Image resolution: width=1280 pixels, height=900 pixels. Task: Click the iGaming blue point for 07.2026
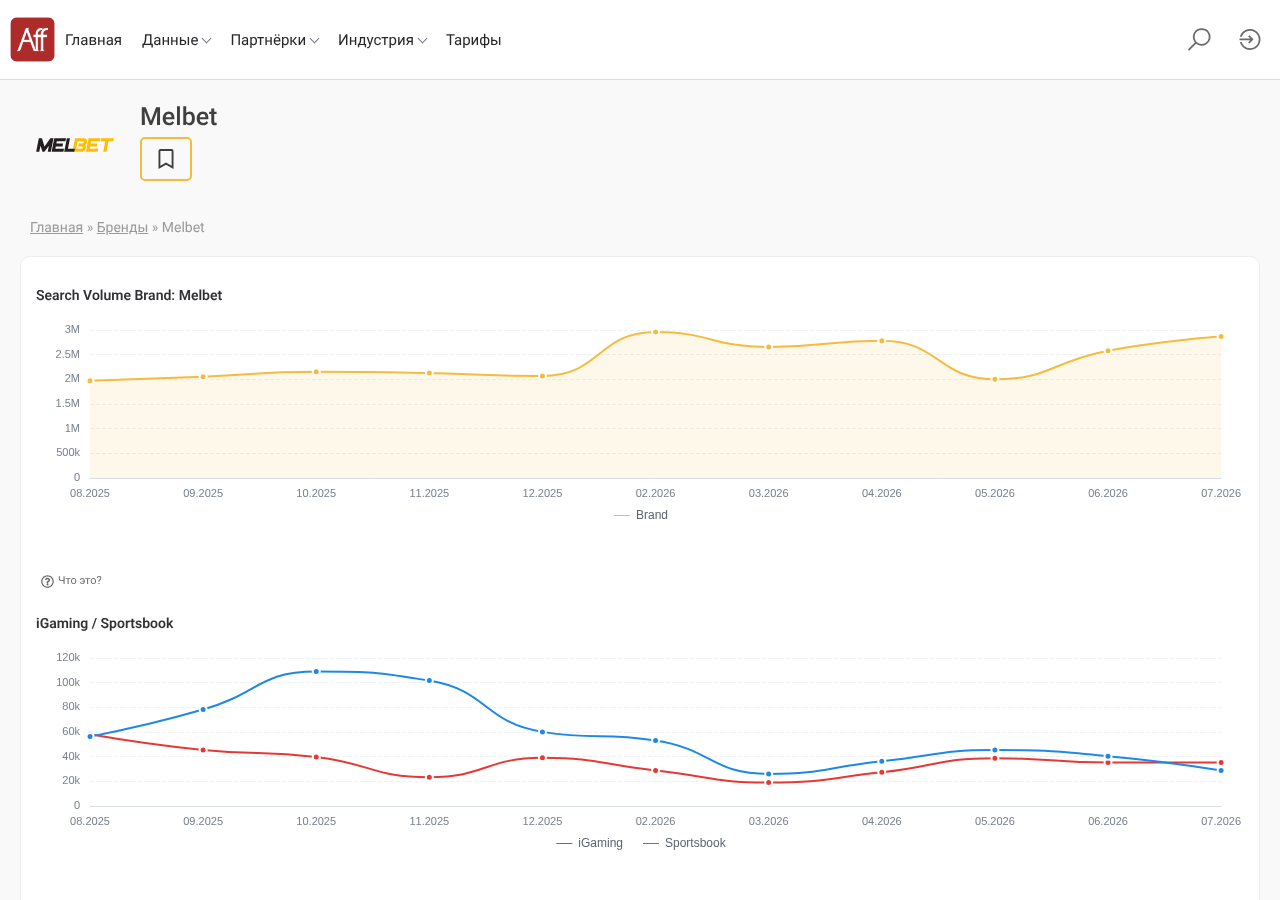1221,770
